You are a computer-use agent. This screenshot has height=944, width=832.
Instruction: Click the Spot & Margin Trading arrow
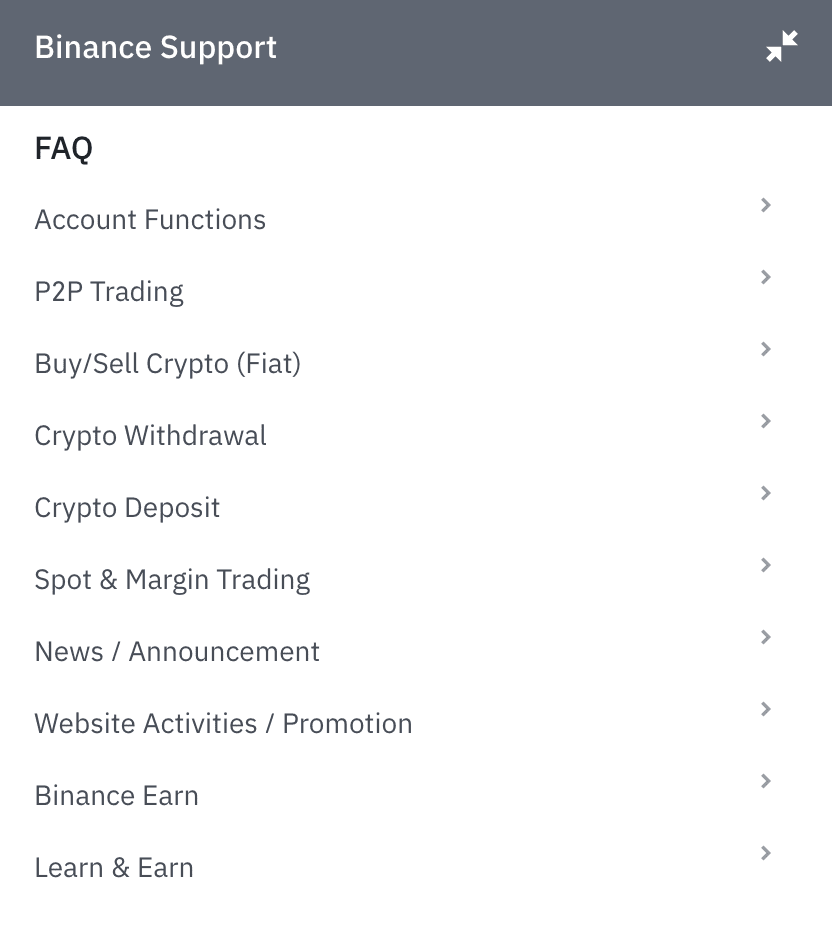766,566
